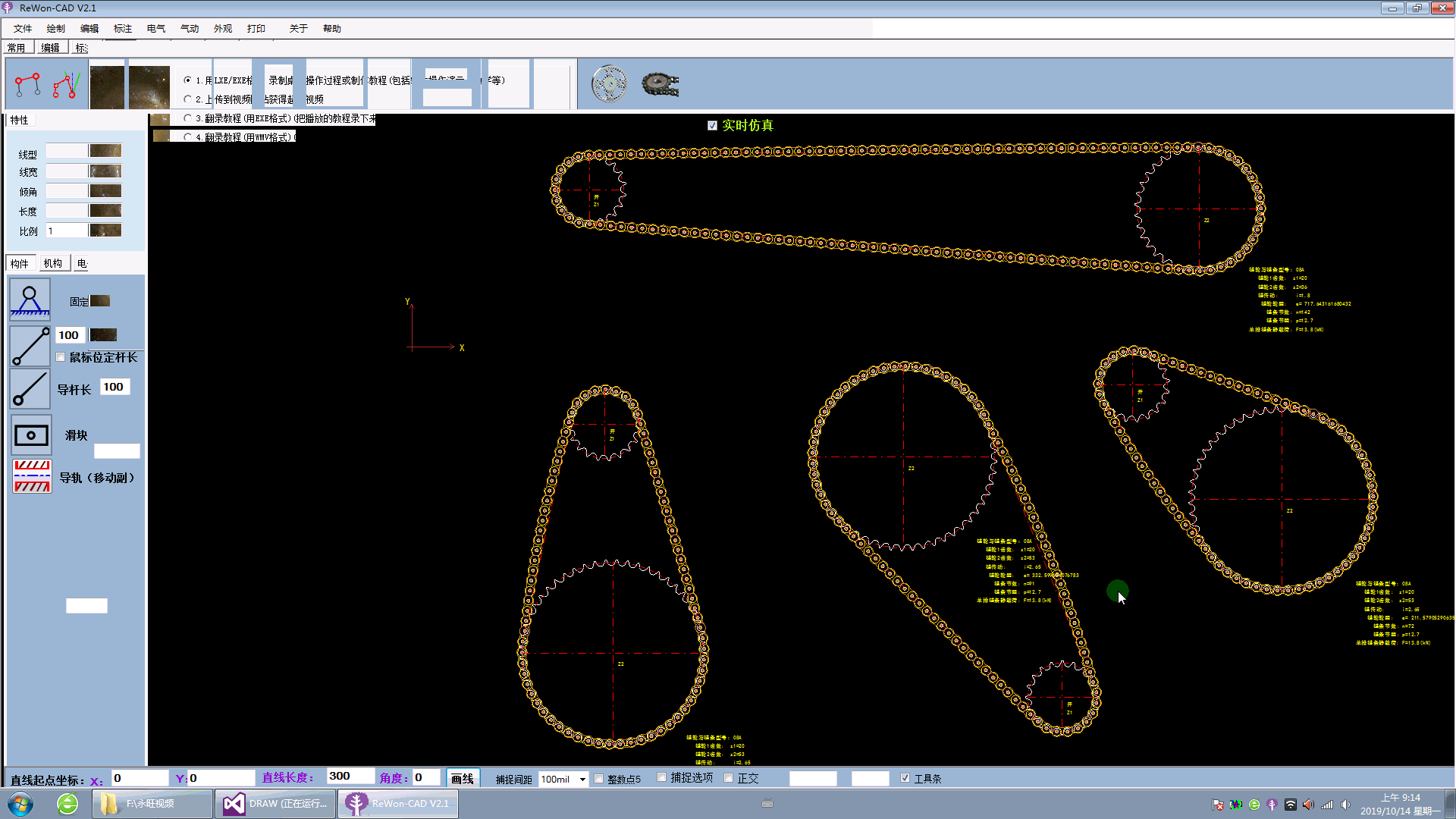The image size is (1456, 819).
Task: Open the 捕捉间距 100mil dropdown
Action: click(x=582, y=780)
